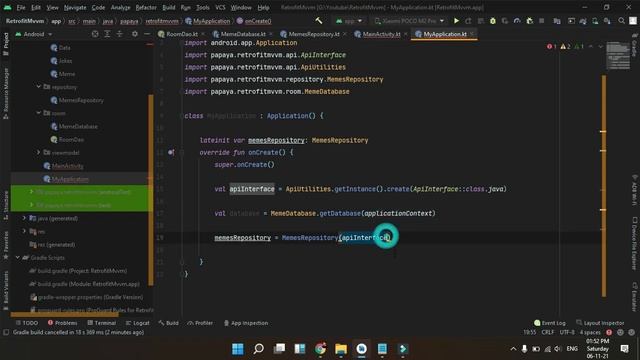Viewport: 640px width, 360px height.
Task: Toggle the Favorites tool window
Action: [6, 245]
